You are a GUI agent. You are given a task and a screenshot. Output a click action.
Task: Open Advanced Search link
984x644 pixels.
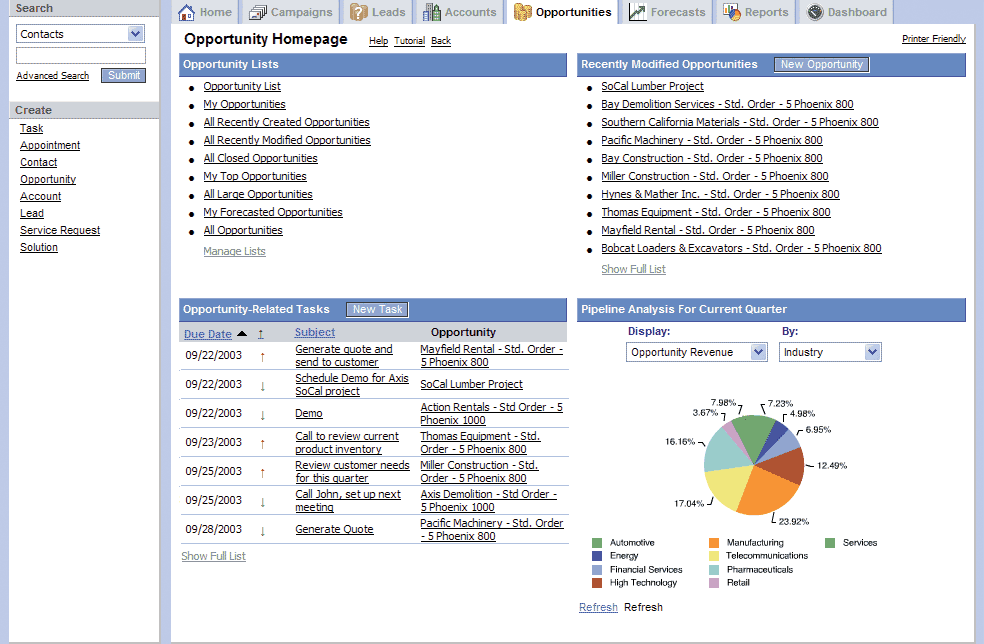pos(53,75)
